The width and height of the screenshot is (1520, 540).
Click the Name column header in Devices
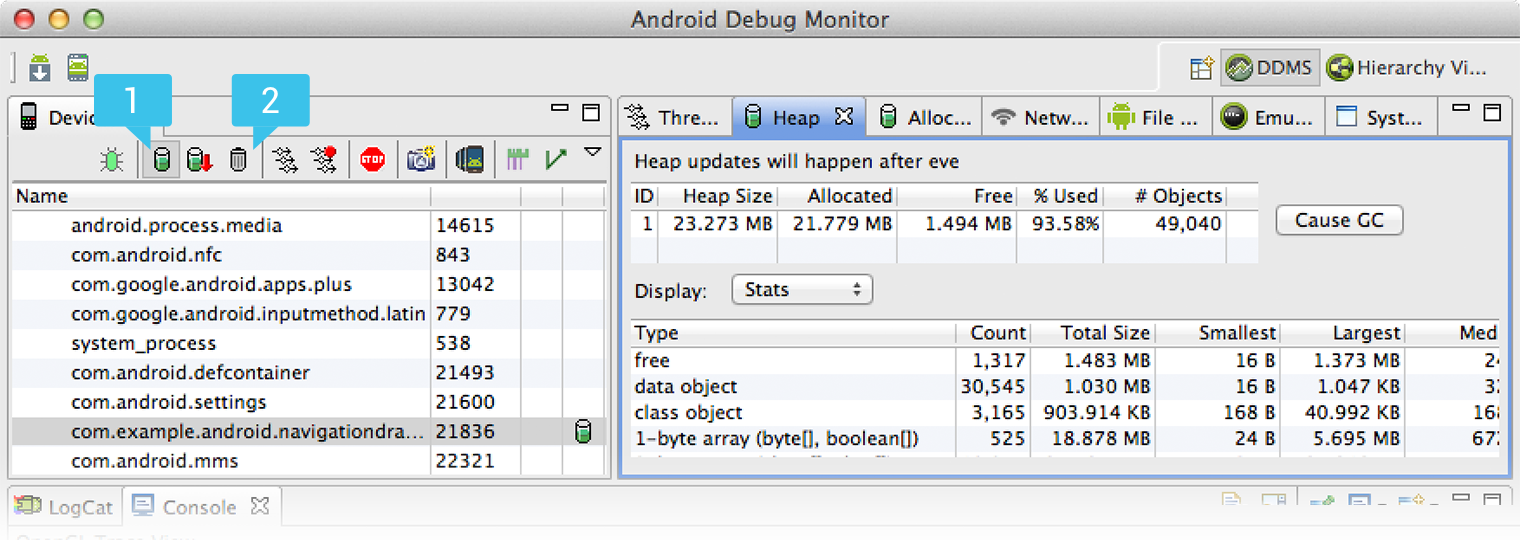(221, 196)
